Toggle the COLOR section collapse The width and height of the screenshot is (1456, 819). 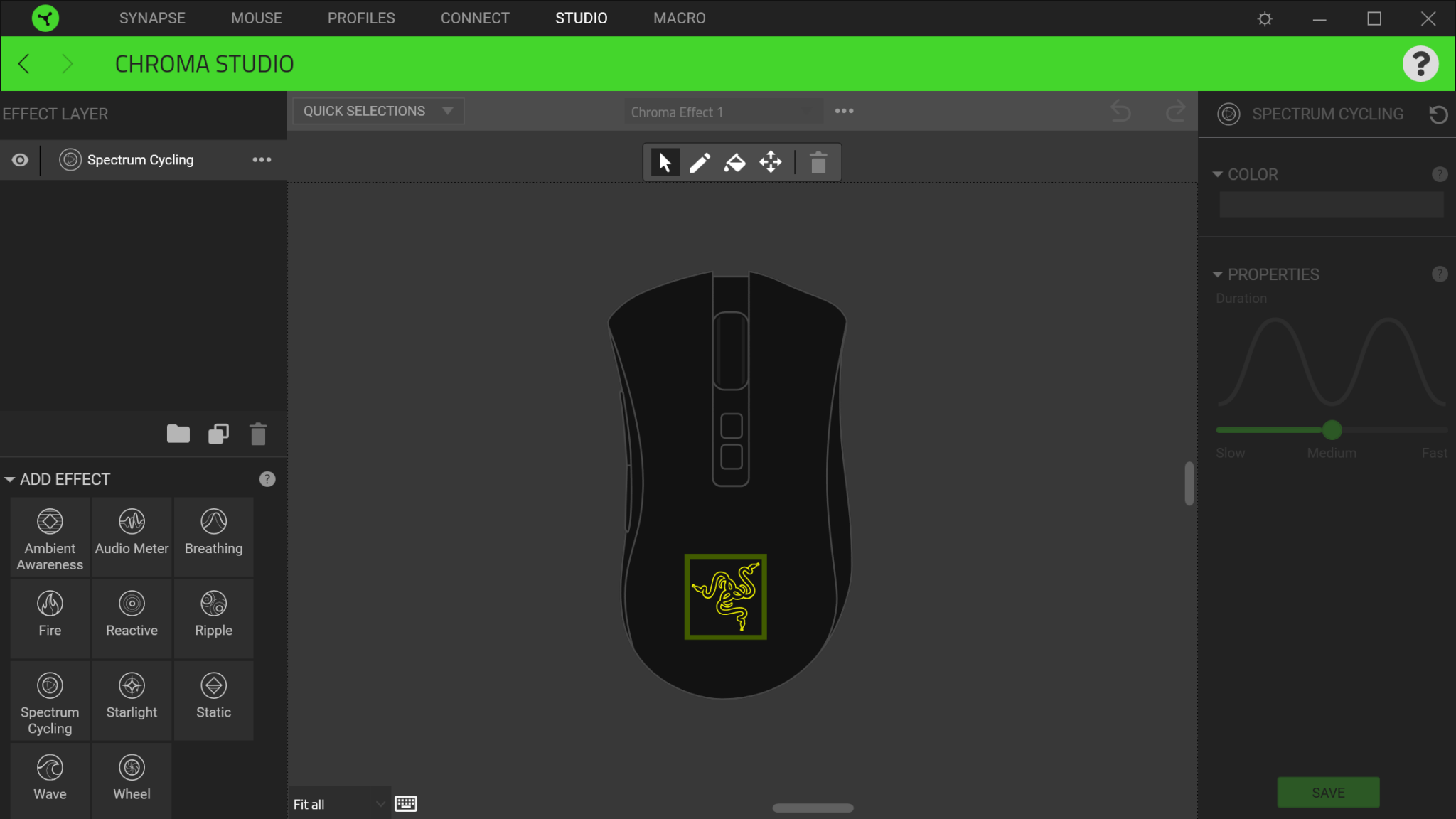click(1218, 174)
